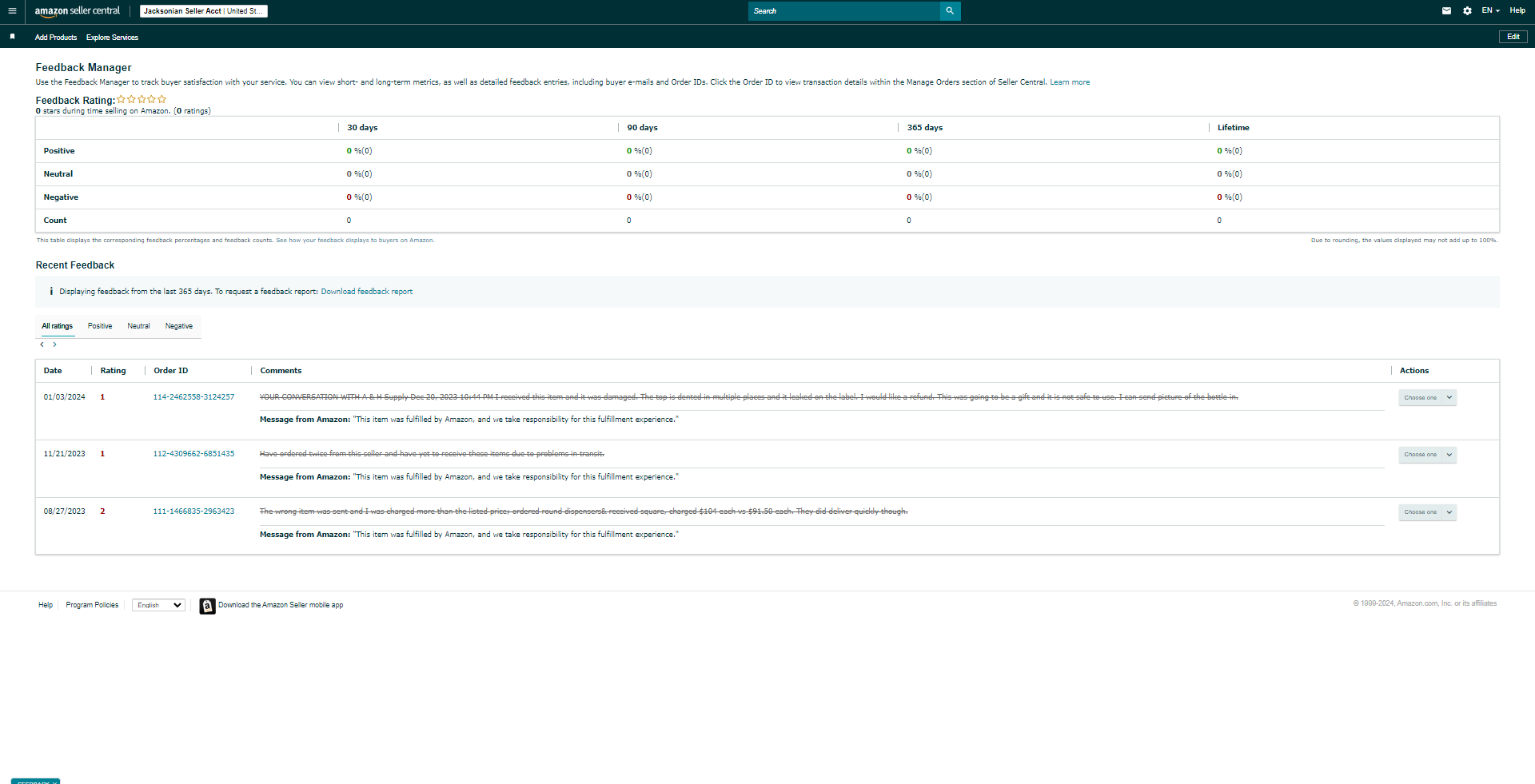Click the 11/21/2023 feedback date
Screen dimensions: 1535x784
click(x=64, y=454)
